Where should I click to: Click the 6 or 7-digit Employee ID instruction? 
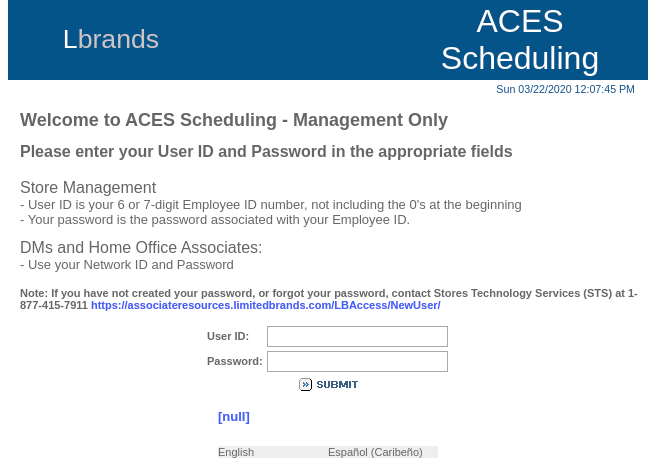271,205
